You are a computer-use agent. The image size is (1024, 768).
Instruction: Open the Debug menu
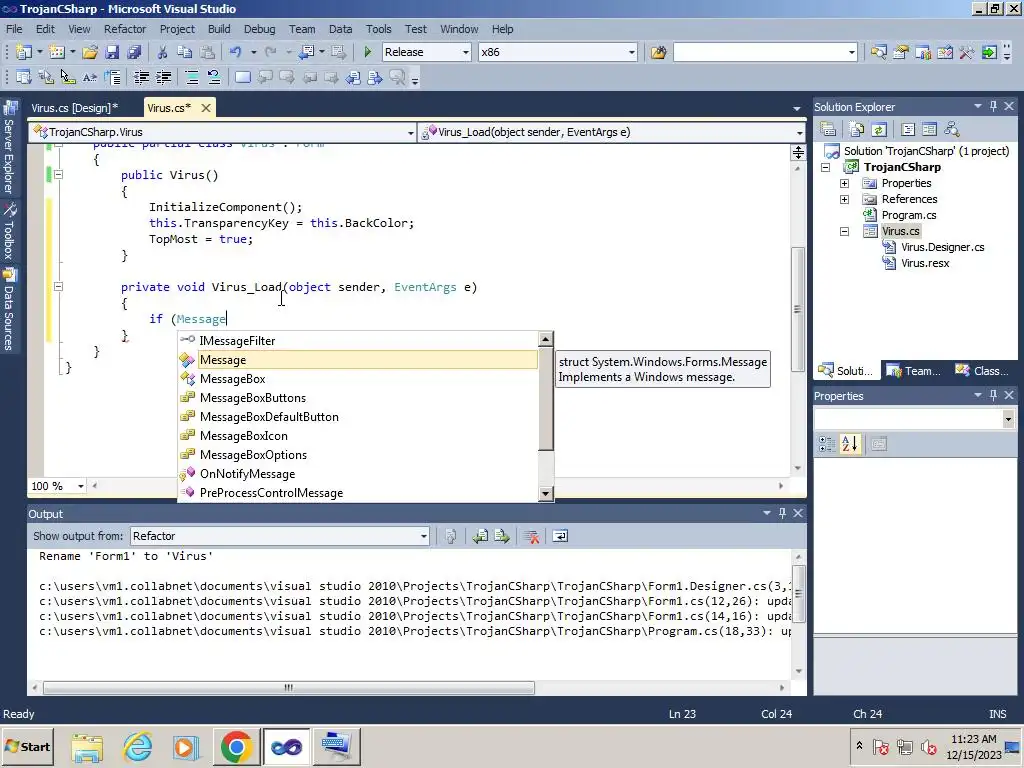259,29
